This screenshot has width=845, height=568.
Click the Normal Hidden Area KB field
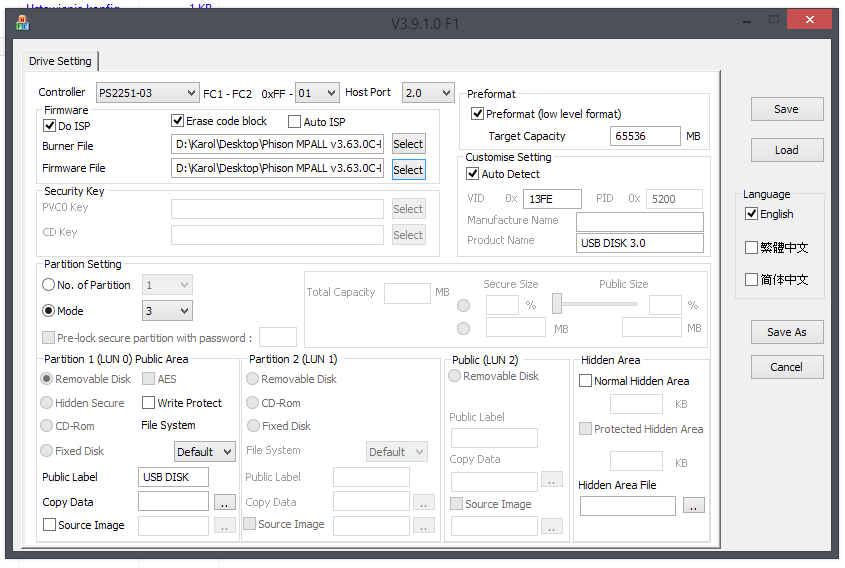tap(636, 404)
